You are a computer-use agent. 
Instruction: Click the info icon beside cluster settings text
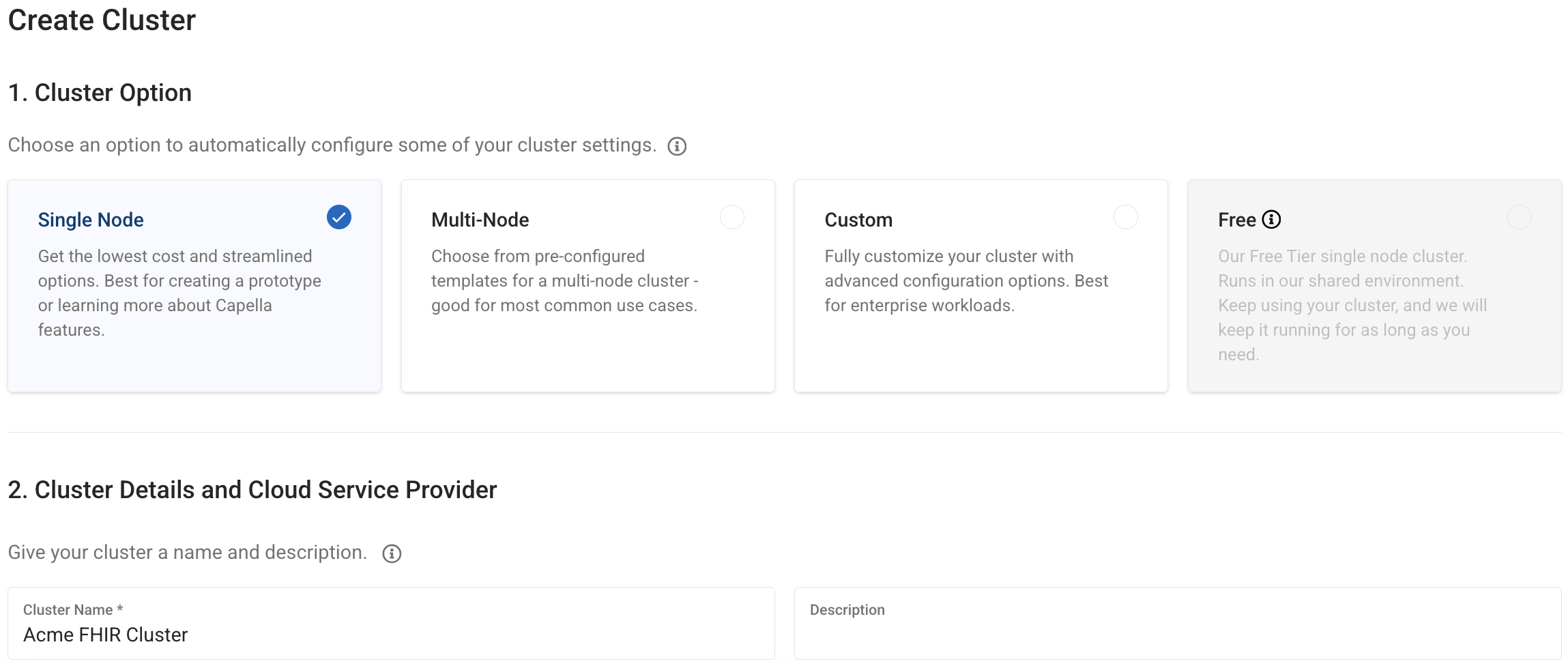coord(678,145)
